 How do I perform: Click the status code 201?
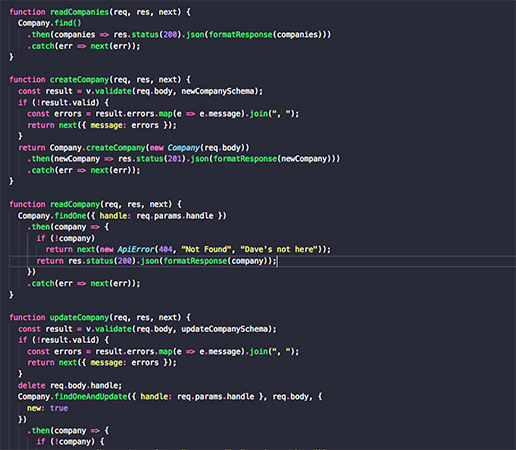175,159
